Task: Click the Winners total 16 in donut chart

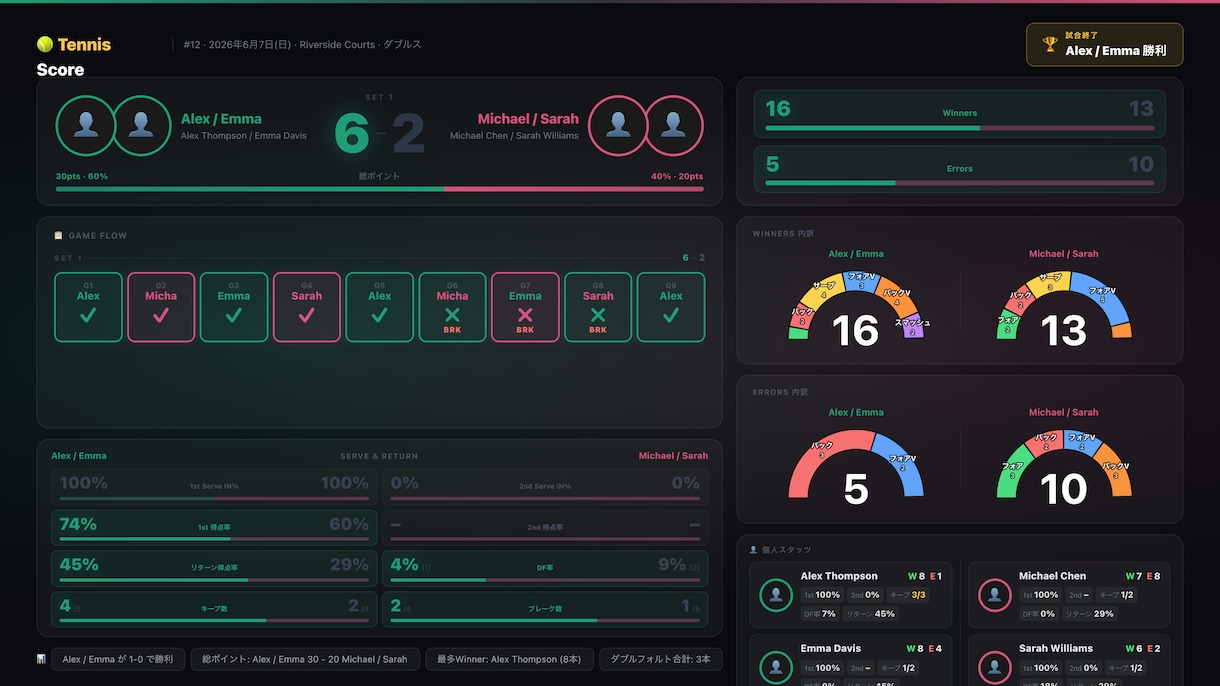Action: pos(856,331)
